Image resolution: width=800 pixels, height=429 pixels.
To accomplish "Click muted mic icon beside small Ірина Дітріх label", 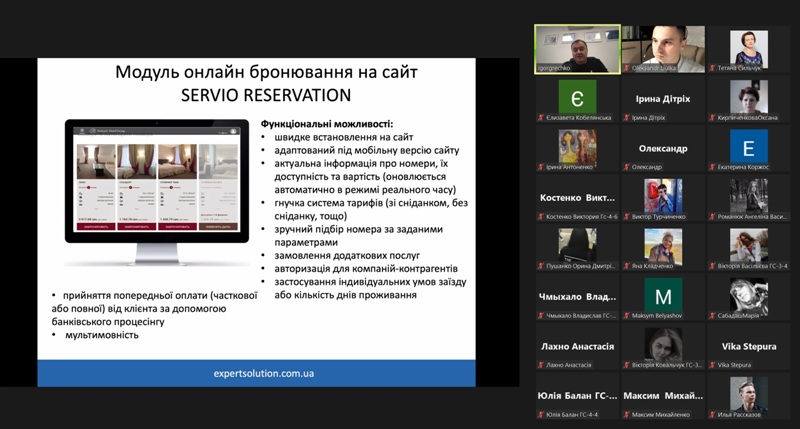I will point(626,117).
